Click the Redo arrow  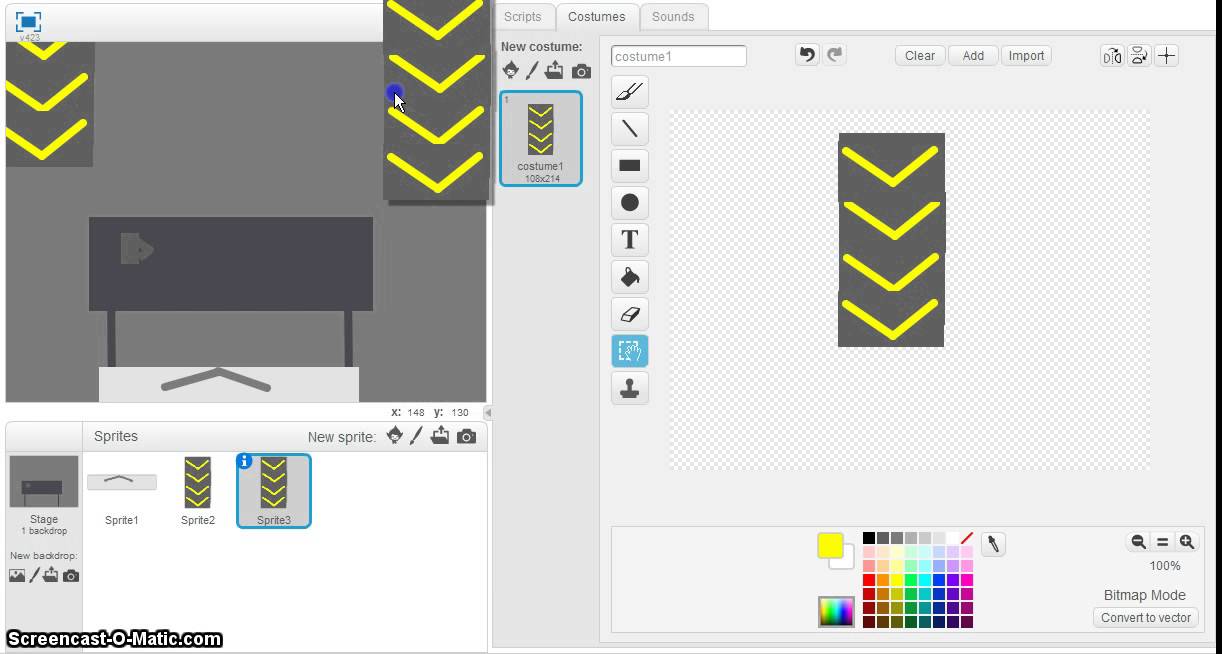click(x=835, y=55)
